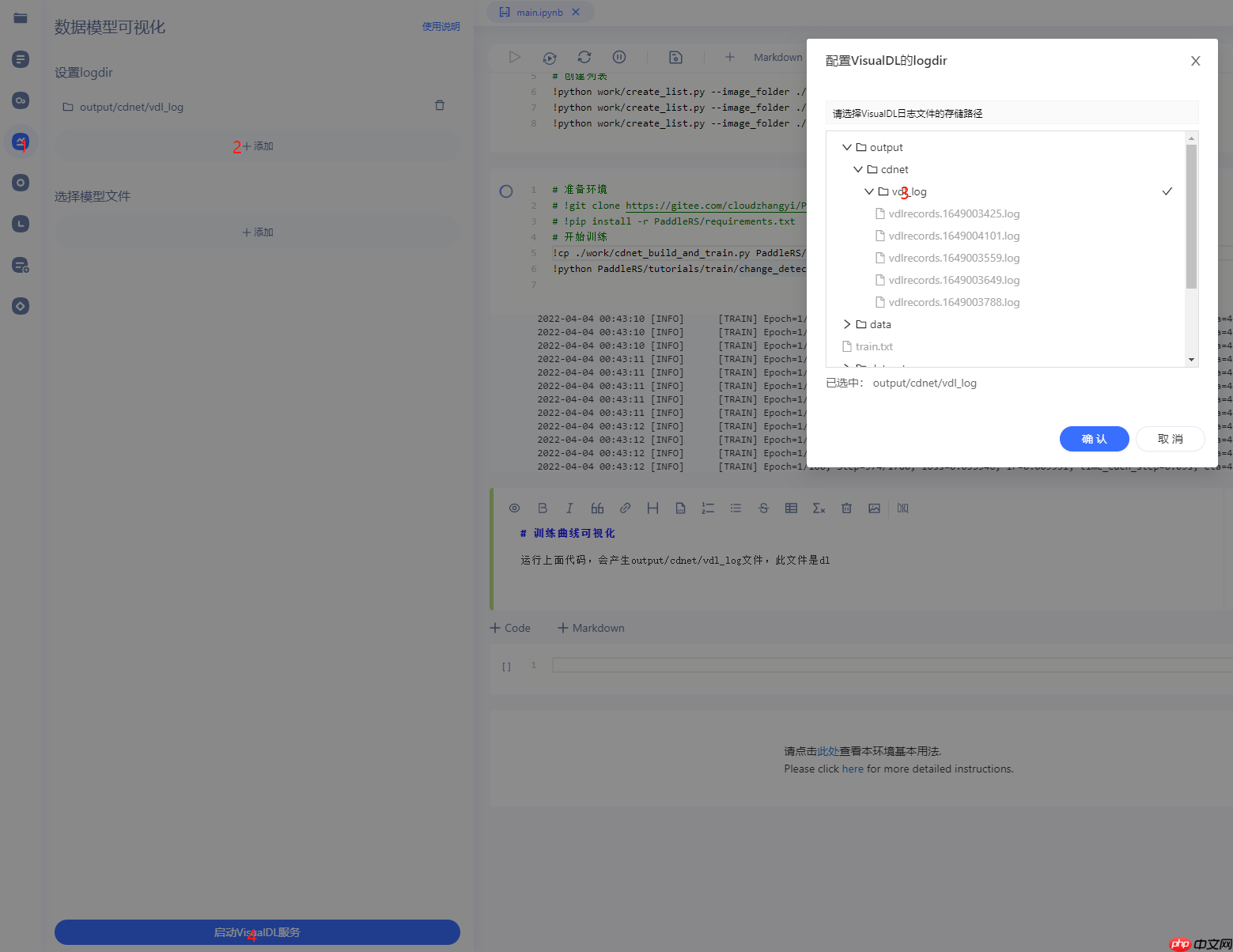
Task: Switch to the main.ipynb tab
Action: click(540, 12)
